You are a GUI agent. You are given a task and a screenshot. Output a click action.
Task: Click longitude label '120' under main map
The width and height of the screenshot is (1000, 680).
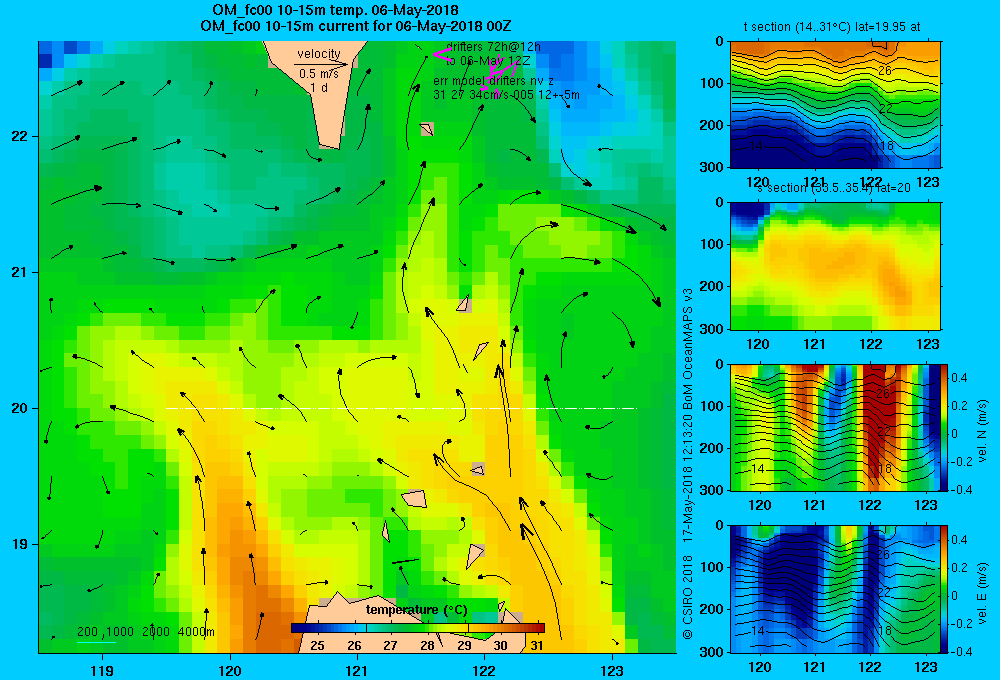pyautogui.click(x=230, y=670)
